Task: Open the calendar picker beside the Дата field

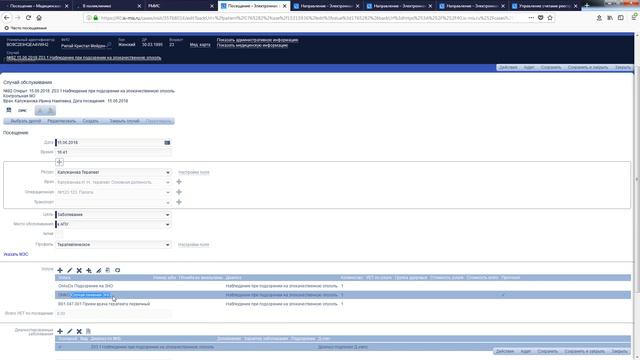Action: 167,142
